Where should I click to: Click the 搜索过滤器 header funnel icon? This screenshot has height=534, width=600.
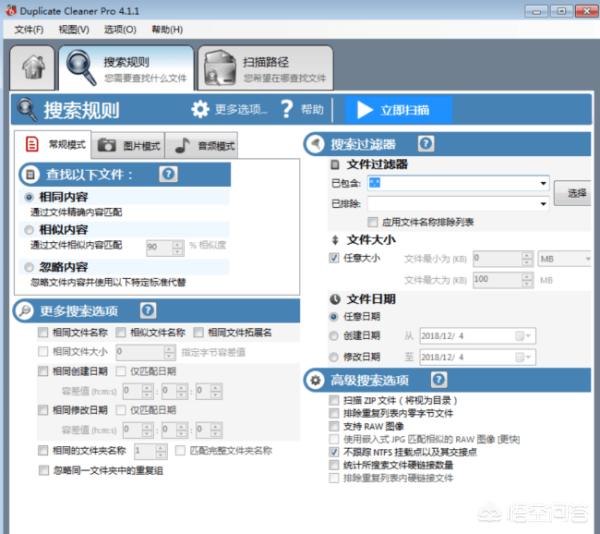(x=315, y=144)
